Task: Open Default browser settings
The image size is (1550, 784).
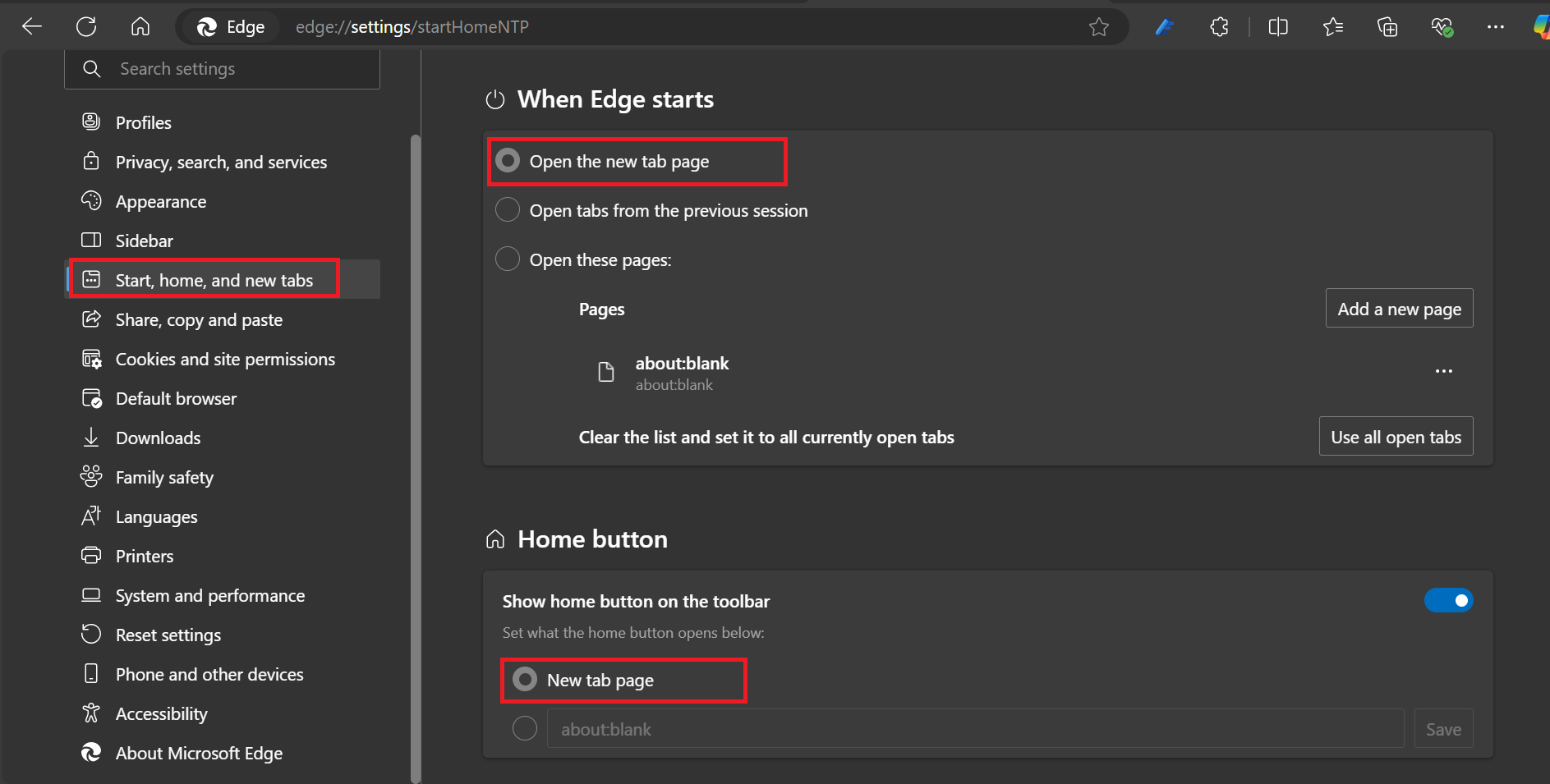Action: tap(223, 398)
